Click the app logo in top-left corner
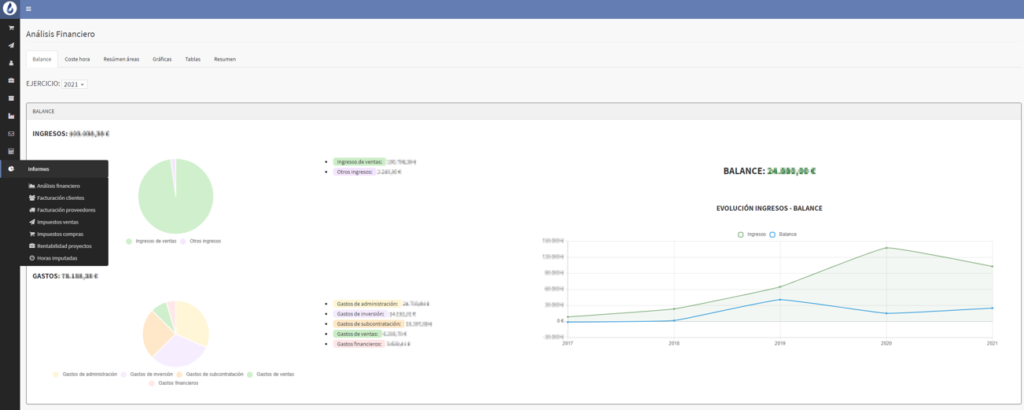The image size is (1024, 410). click(x=10, y=9)
